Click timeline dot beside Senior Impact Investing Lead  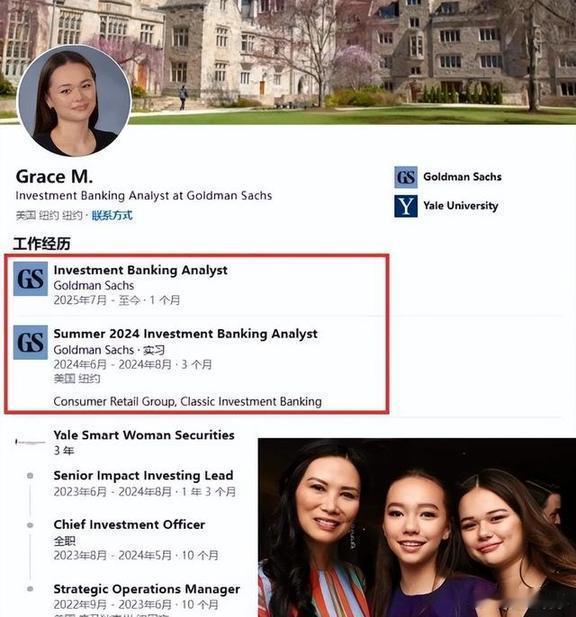(x=30, y=476)
